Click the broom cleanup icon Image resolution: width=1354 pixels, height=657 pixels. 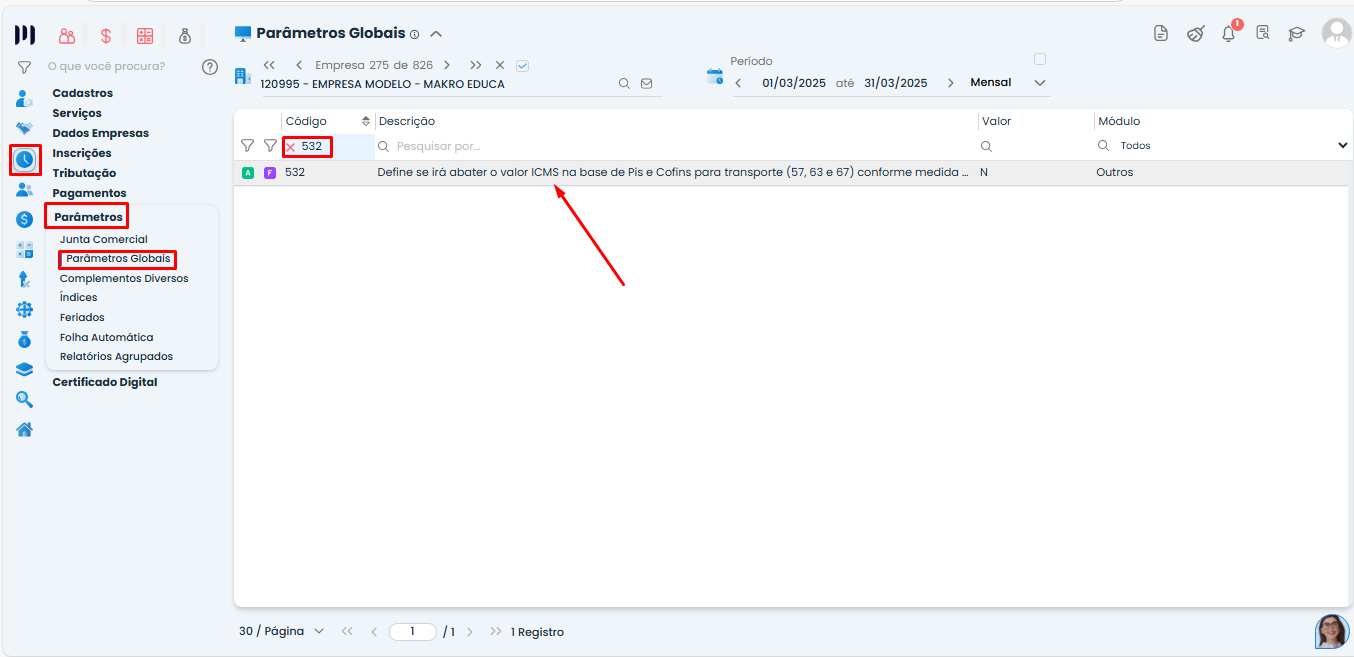pos(1195,33)
